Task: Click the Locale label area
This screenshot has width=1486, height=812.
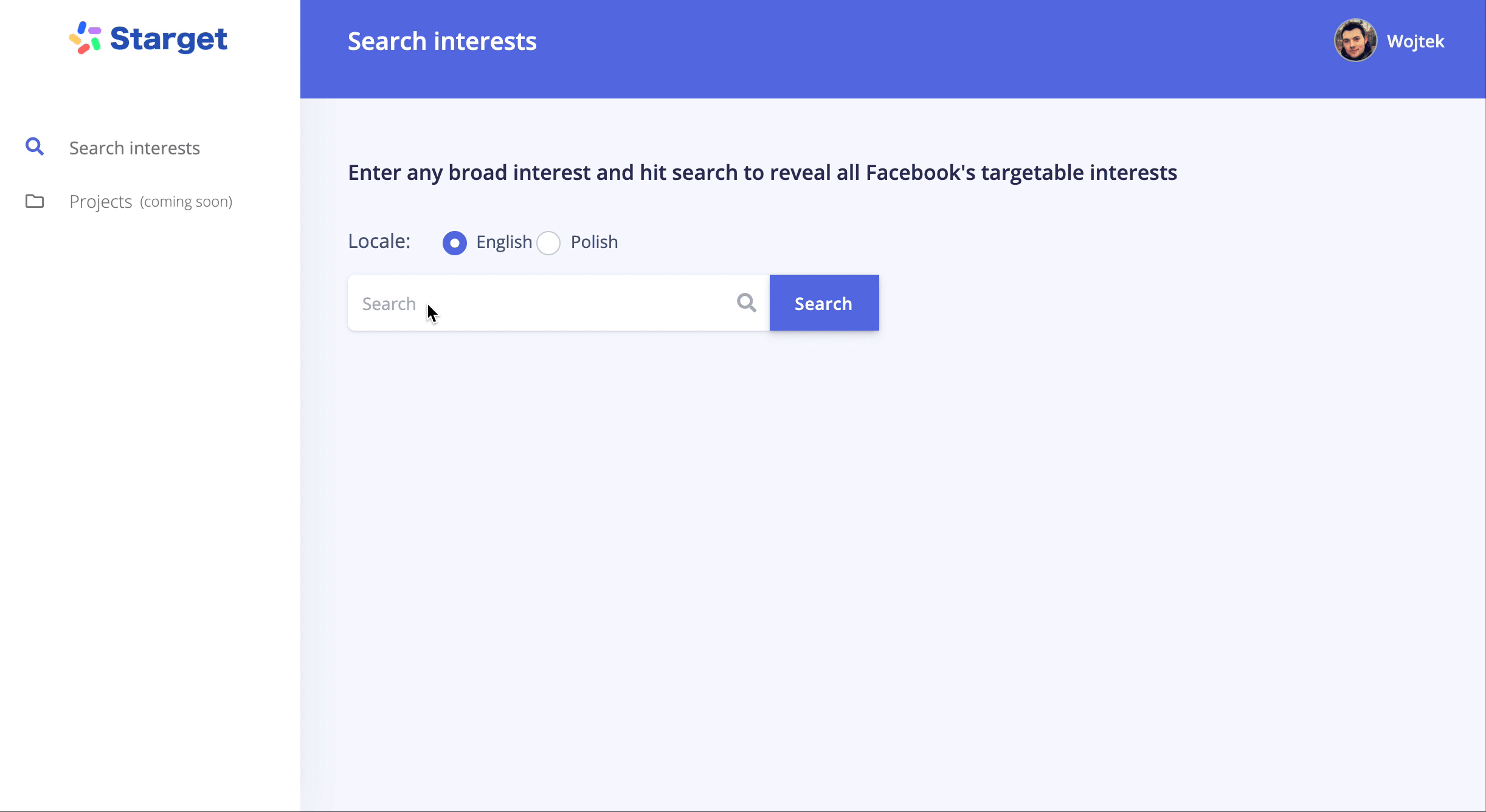Action: pos(378,241)
